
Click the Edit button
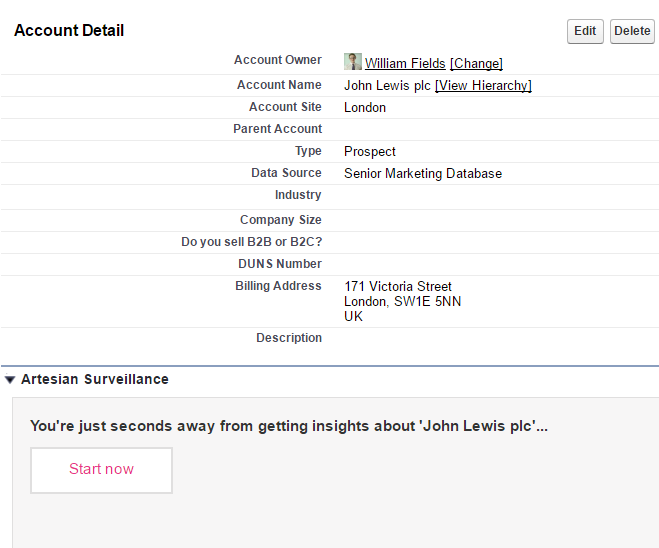(x=585, y=31)
